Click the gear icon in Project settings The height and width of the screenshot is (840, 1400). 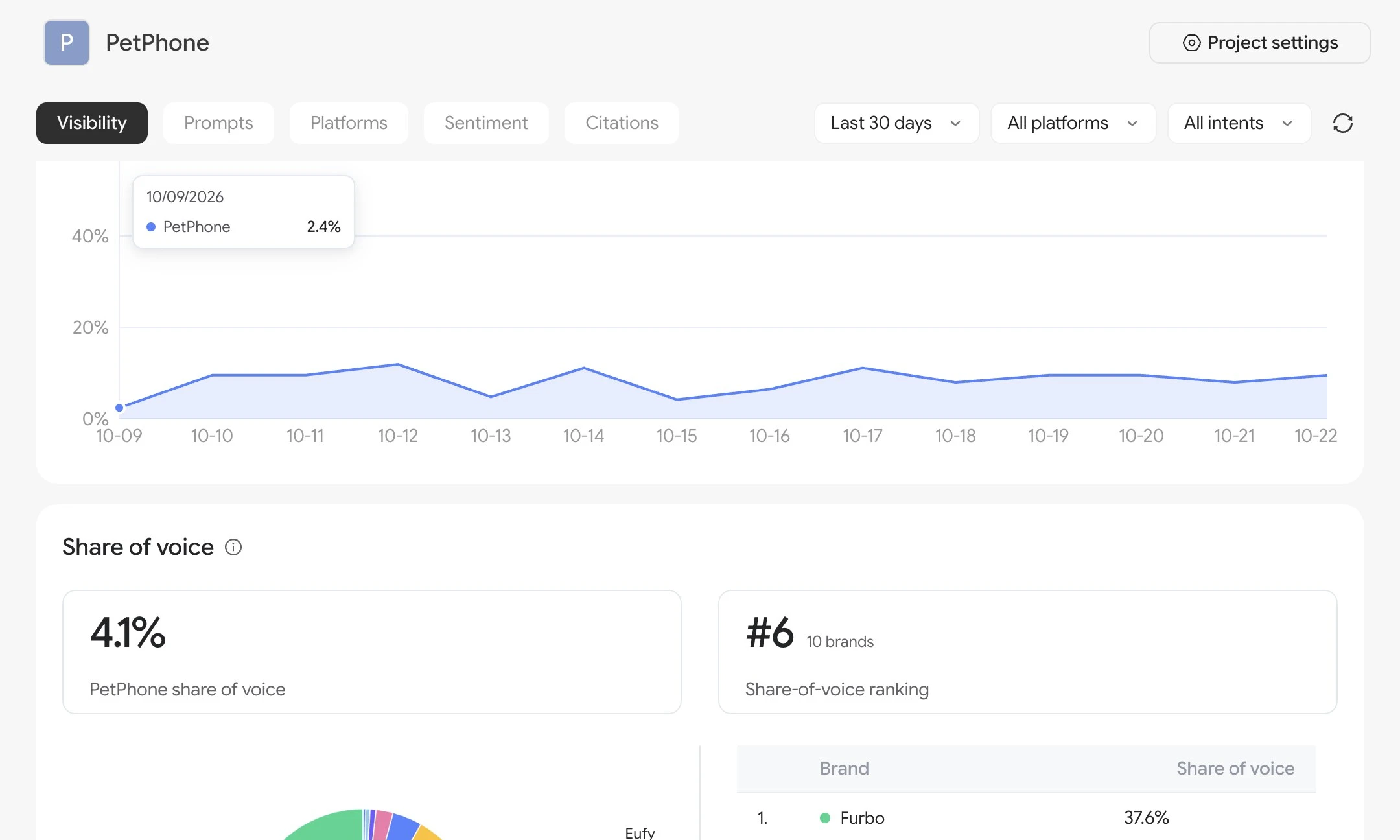coord(1191,43)
